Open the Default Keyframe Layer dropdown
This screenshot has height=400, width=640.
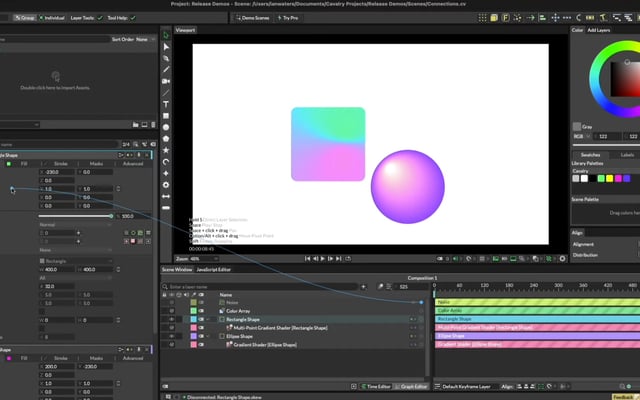[x=470, y=385]
